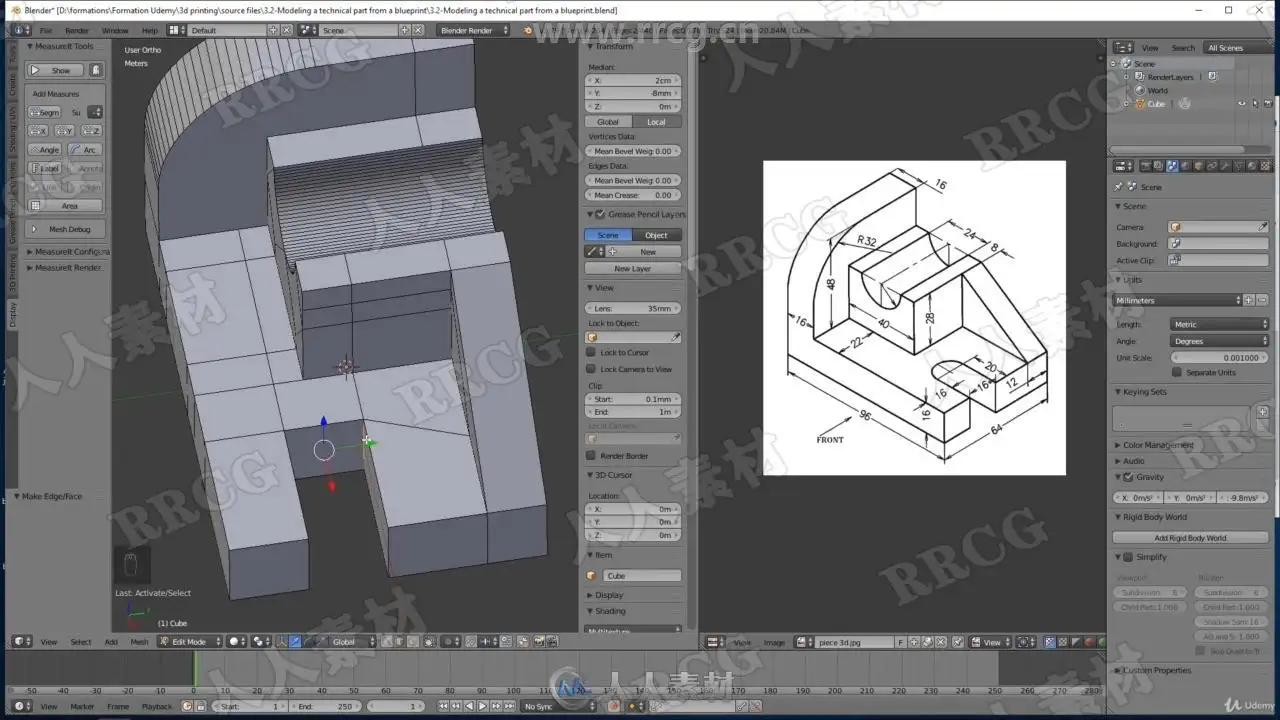This screenshot has height=720, width=1280.
Task: Open the Blender Render engine dropdown
Action: pos(474,30)
